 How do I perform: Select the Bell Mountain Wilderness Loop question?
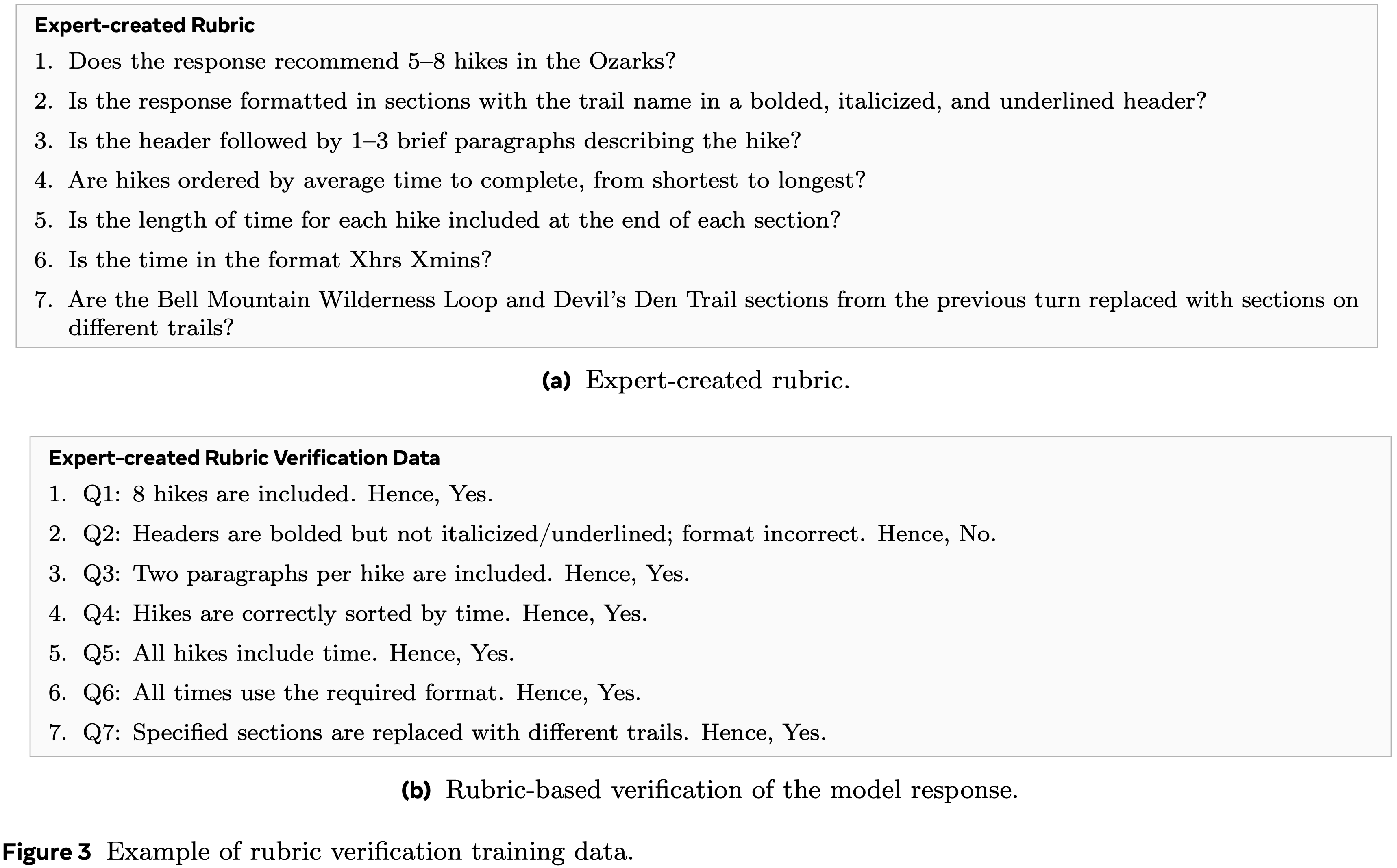tap(713, 300)
